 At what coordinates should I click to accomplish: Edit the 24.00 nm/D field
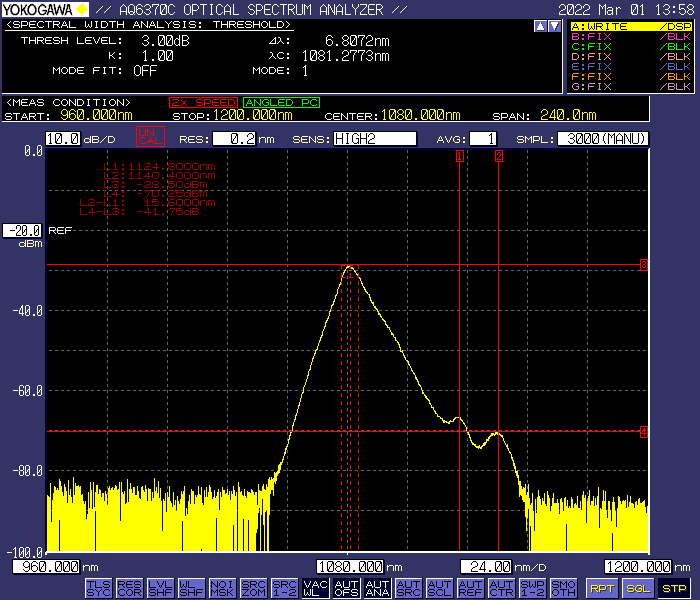tap(486, 567)
